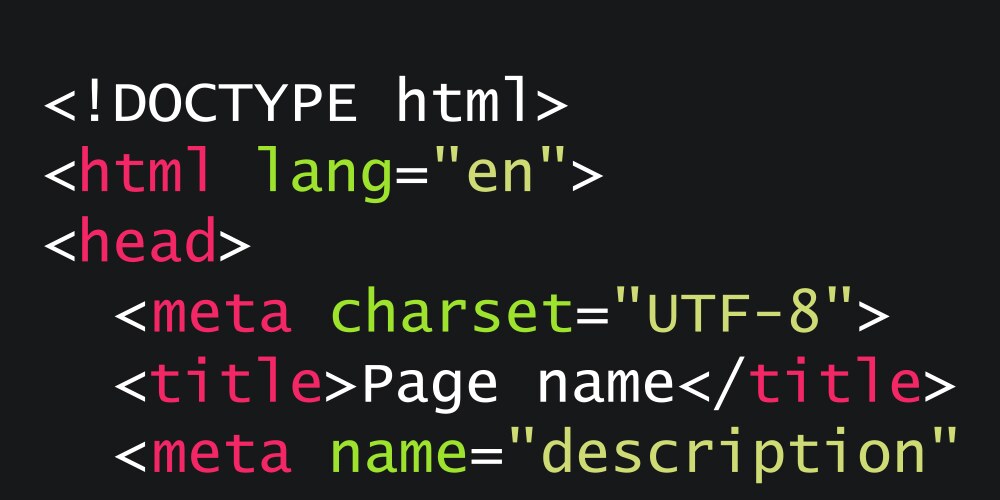1000x500 pixels.
Task: Click the pink head tag name
Action: (x=148, y=239)
